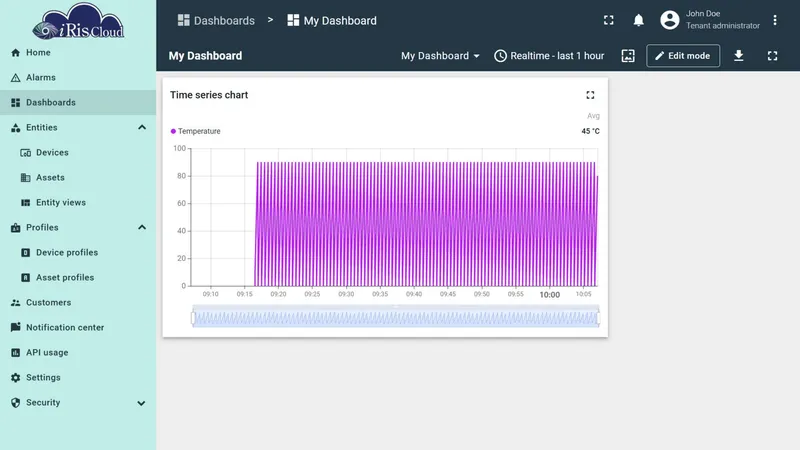The width and height of the screenshot is (800, 450).
Task: Open the Home menu item
Action: pos(78,53)
